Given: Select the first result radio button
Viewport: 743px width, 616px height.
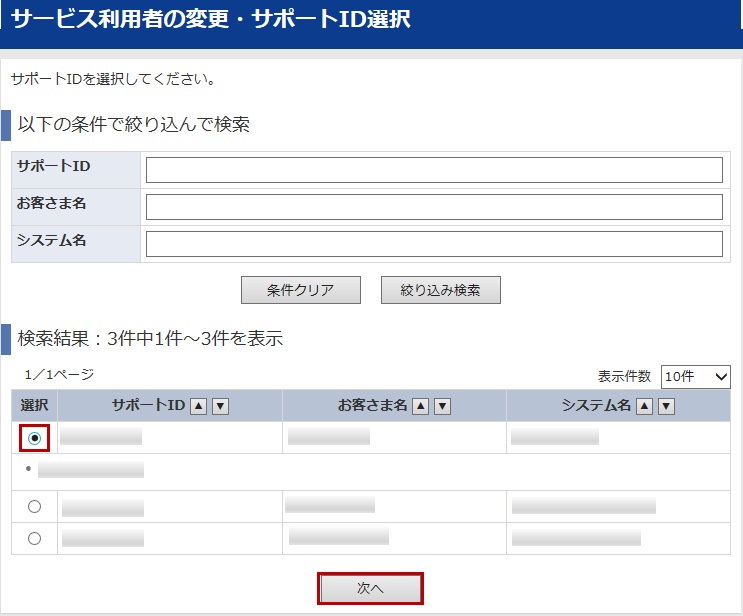Looking at the screenshot, I should coord(35,438).
